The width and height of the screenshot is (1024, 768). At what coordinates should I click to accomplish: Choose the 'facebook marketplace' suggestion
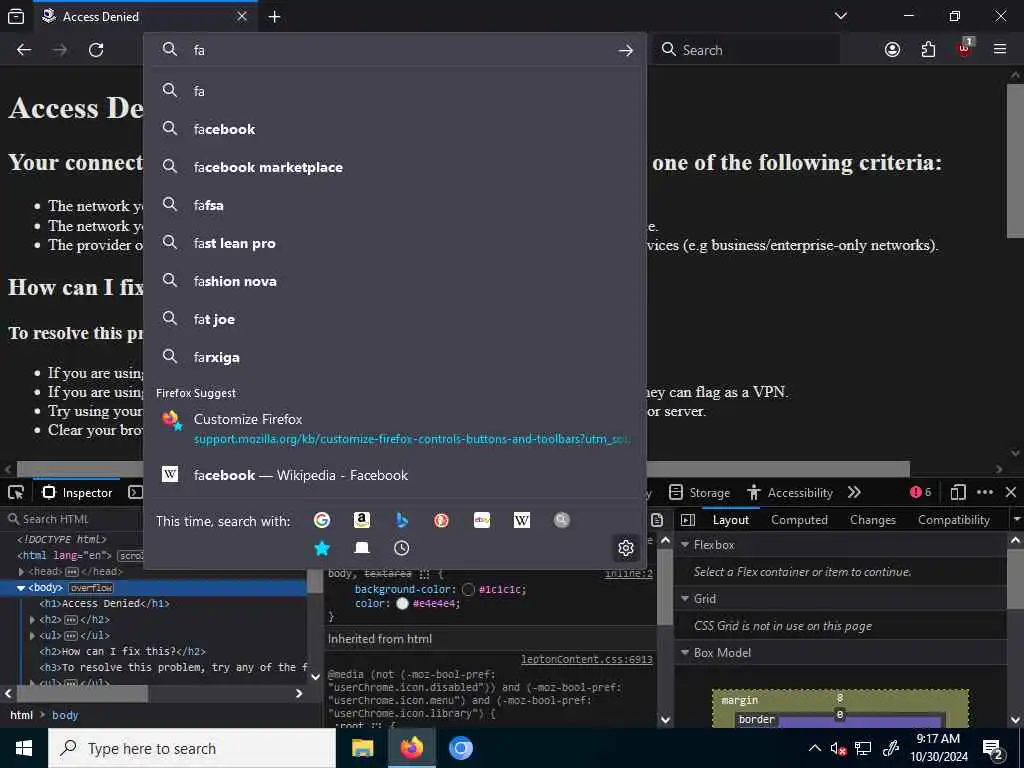[x=395, y=167]
